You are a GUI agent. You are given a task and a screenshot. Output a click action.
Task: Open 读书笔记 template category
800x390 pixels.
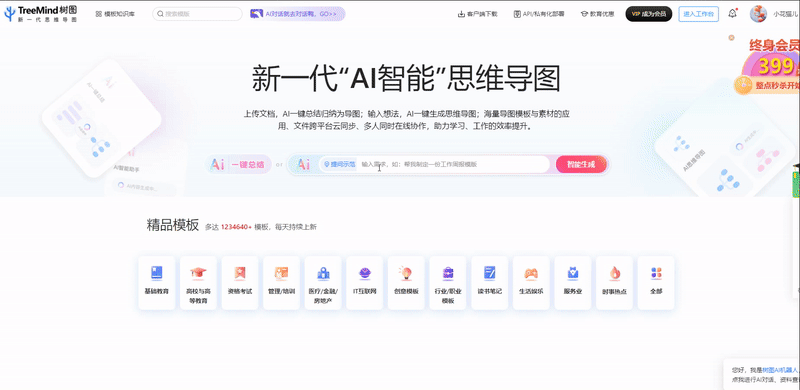(x=489, y=282)
